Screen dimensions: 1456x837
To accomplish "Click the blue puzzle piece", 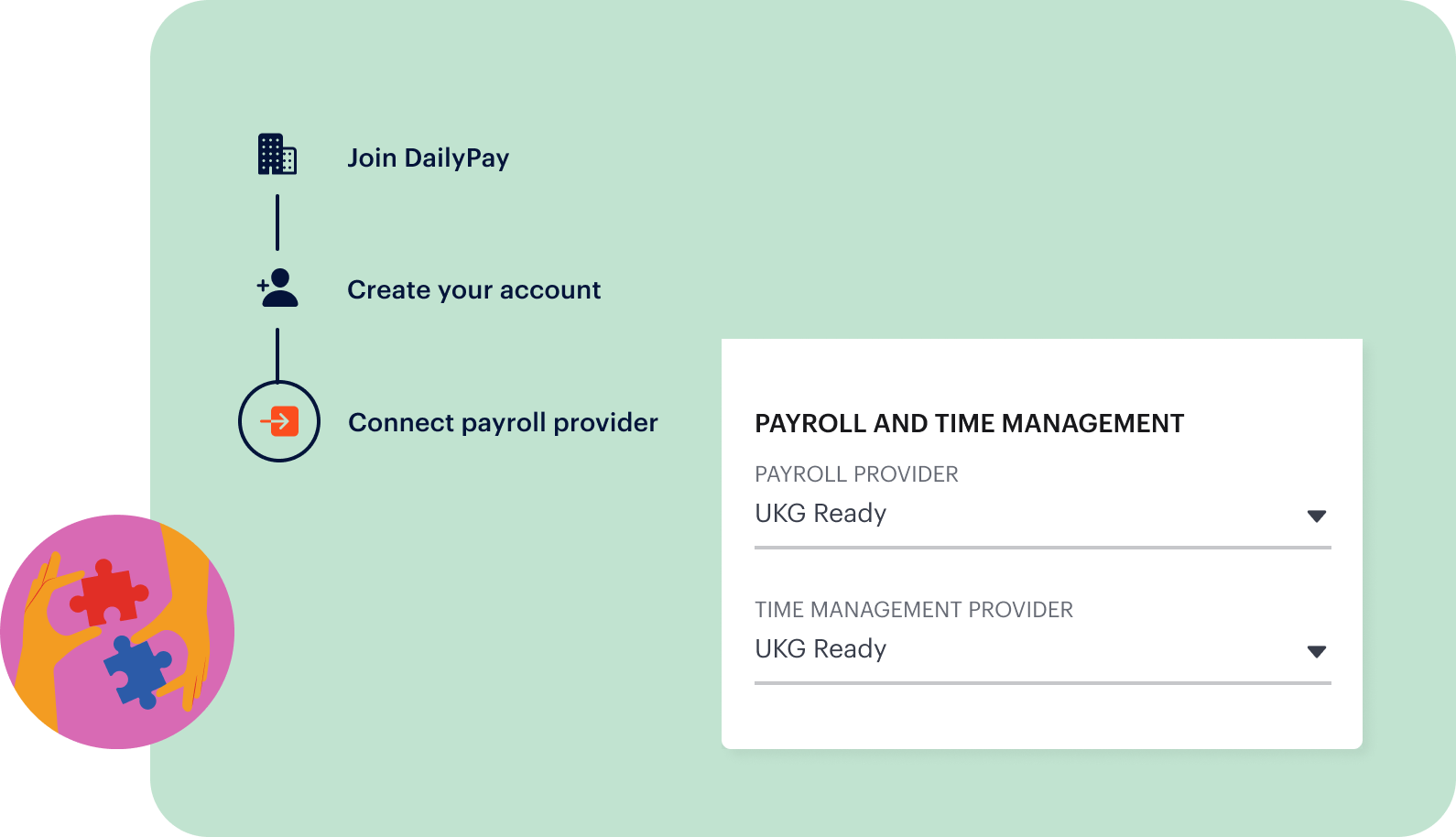I will (x=138, y=671).
